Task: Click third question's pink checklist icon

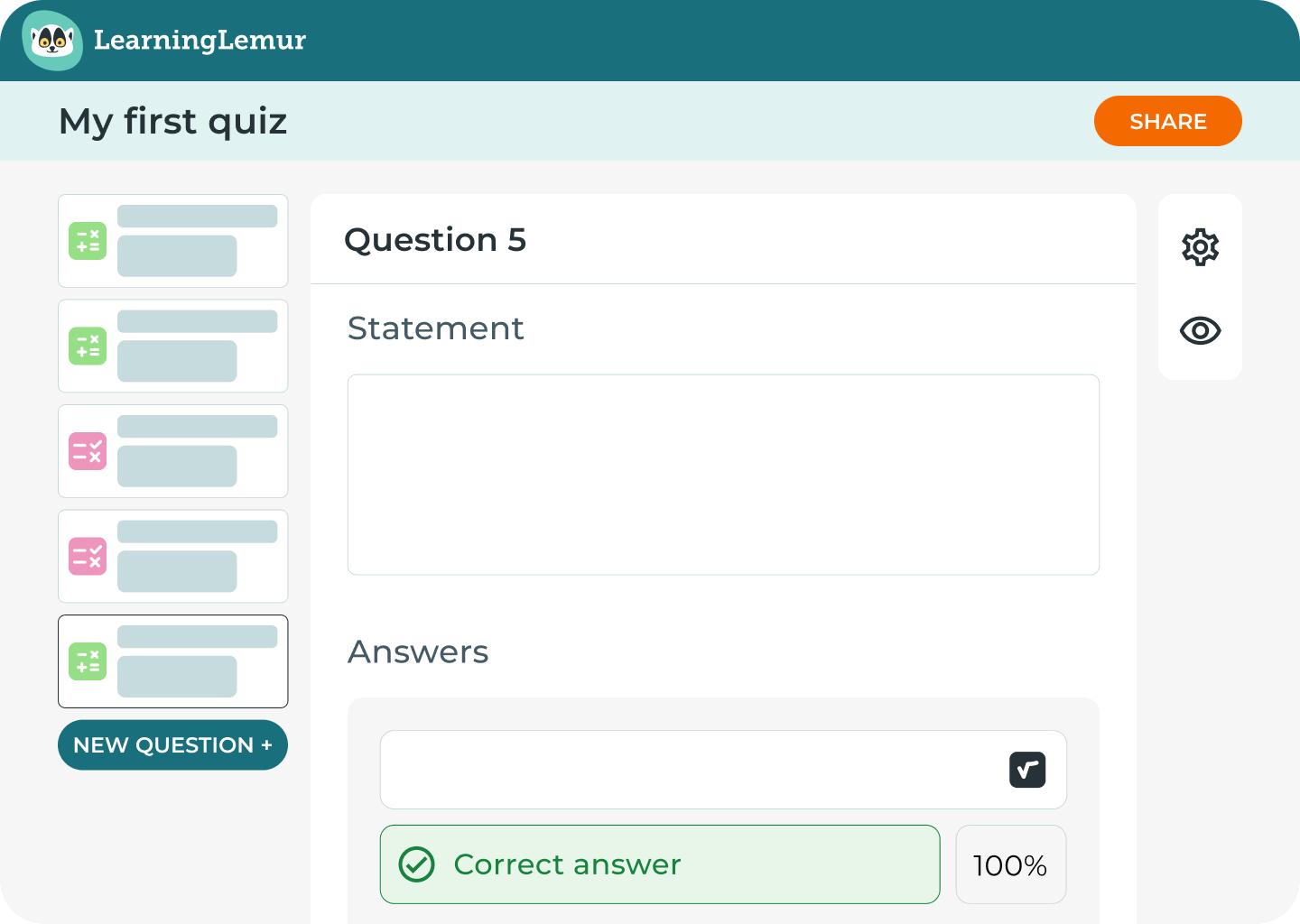Action: [88, 451]
